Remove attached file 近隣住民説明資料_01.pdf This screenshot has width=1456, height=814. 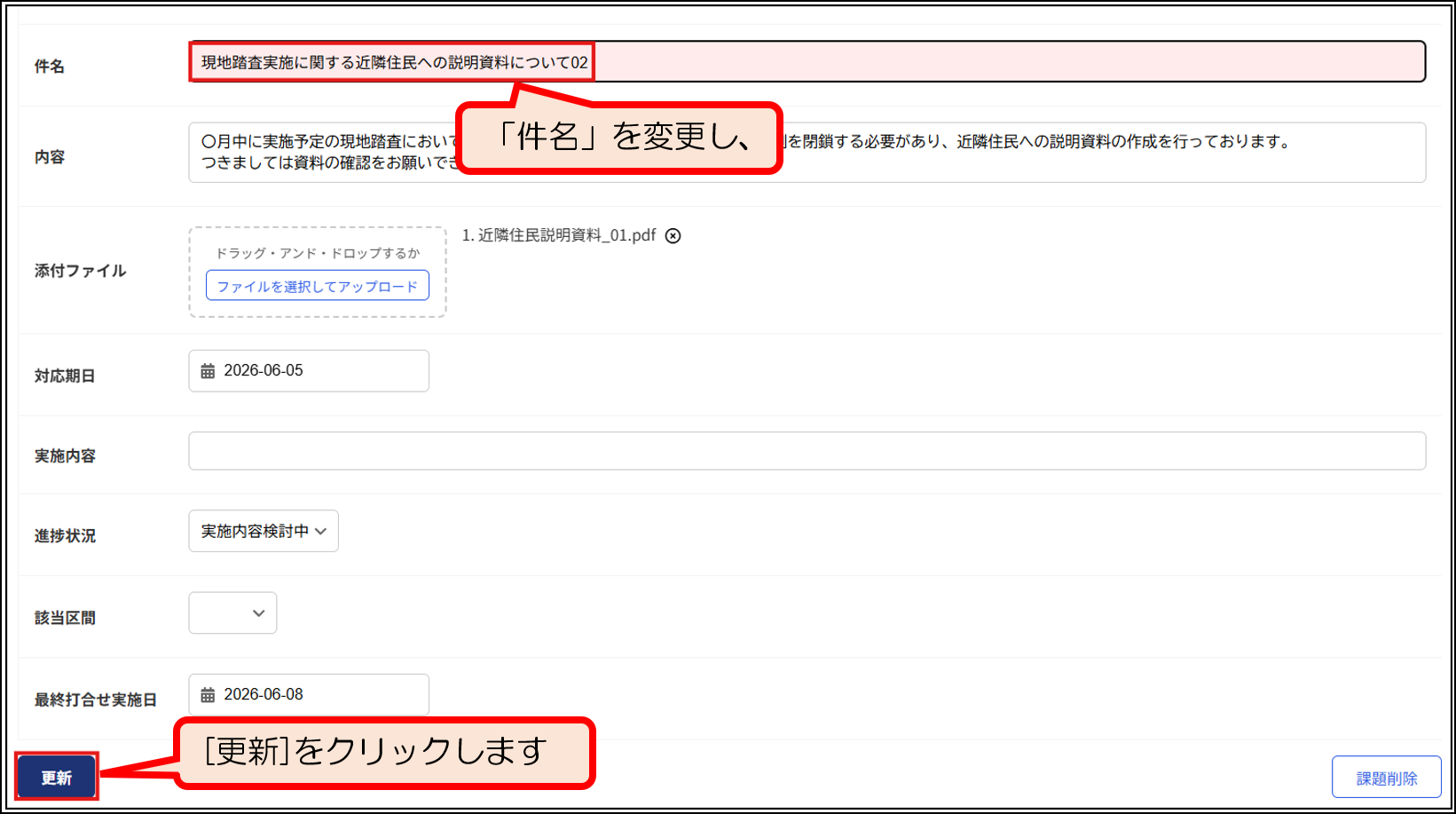point(673,236)
